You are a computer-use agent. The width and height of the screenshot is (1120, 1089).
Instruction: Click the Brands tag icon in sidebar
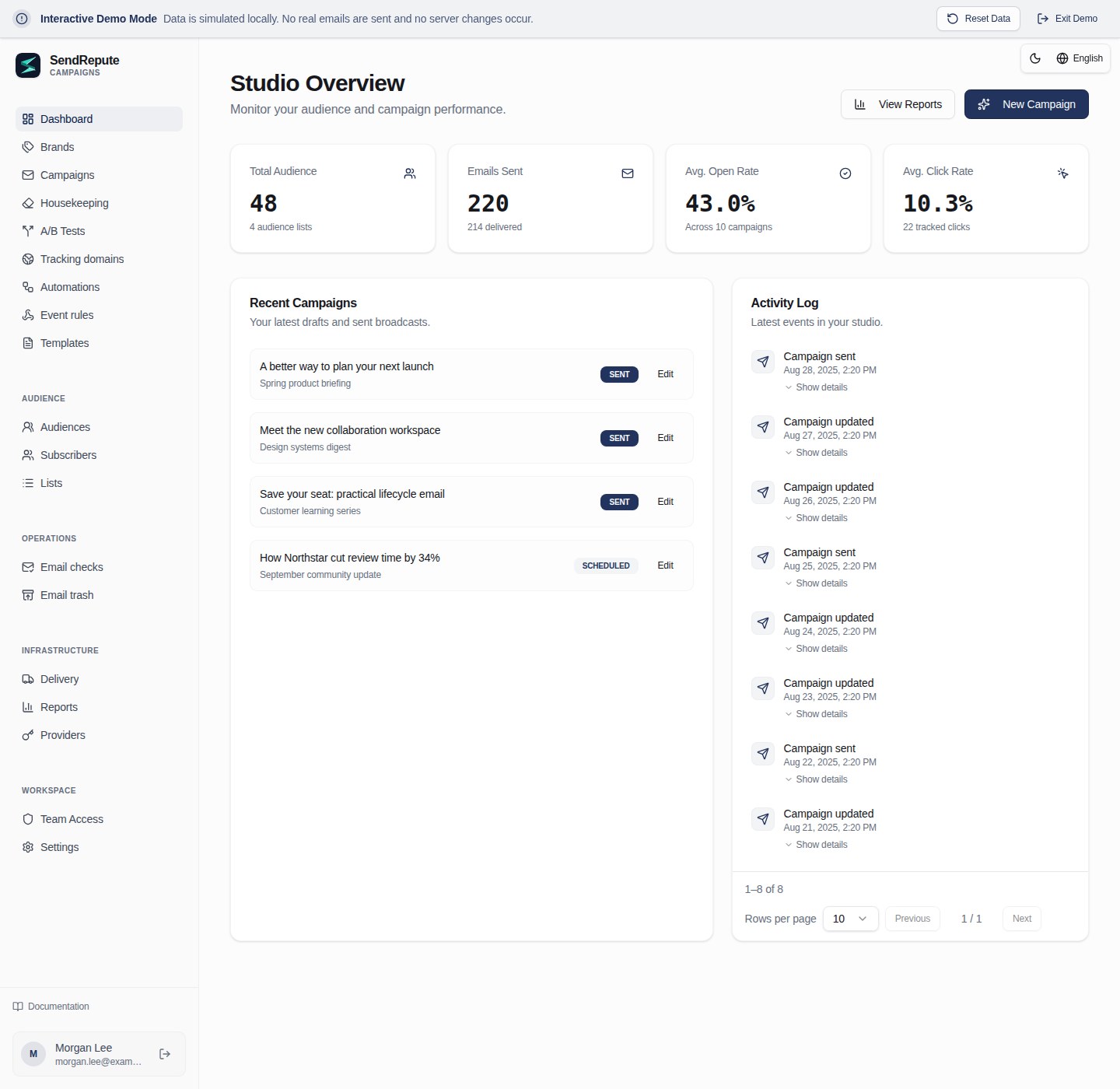(x=28, y=147)
